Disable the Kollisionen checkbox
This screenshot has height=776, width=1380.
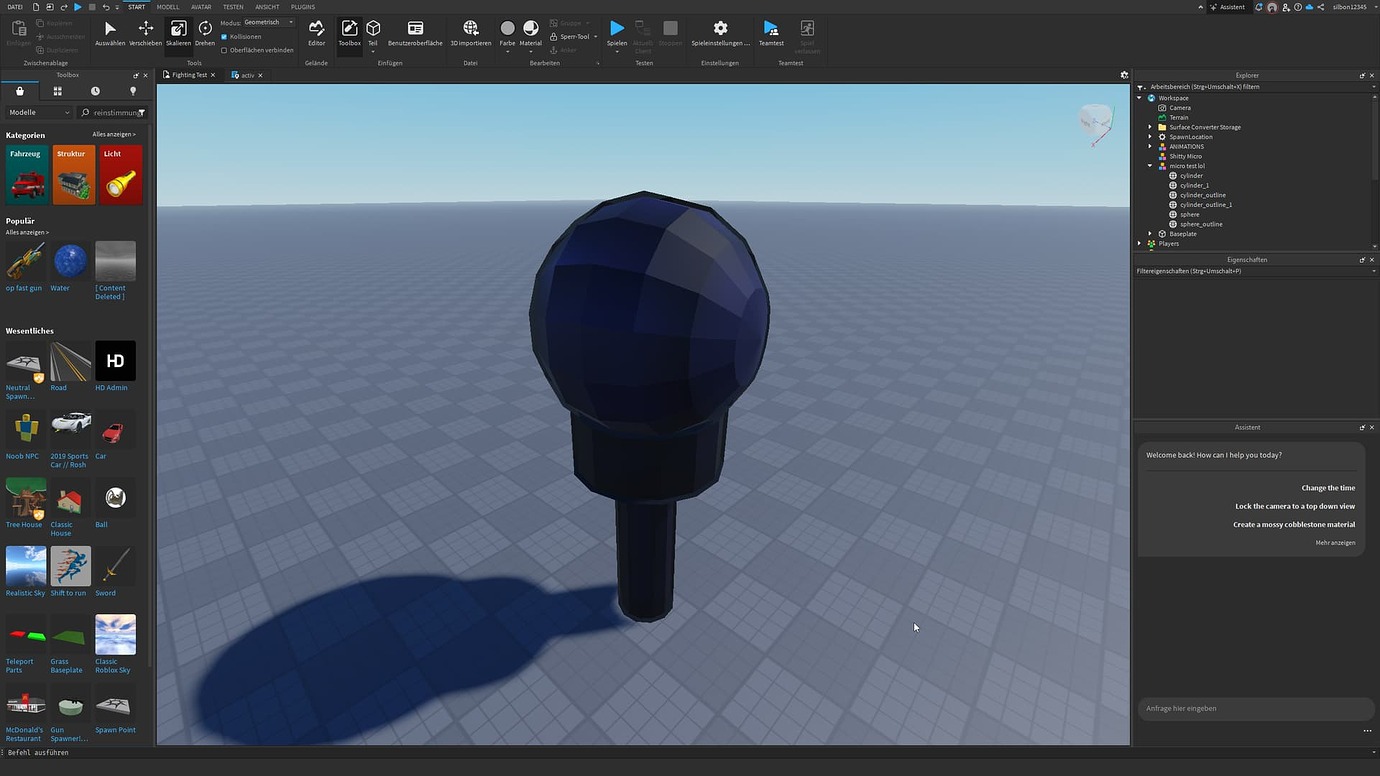225,36
